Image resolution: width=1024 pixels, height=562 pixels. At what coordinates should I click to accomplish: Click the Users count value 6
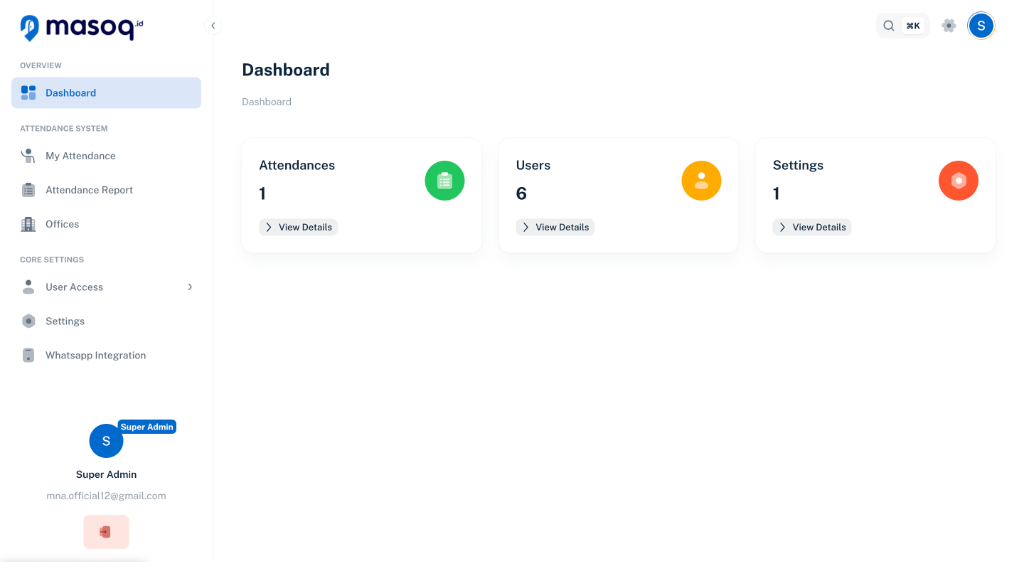(521, 193)
